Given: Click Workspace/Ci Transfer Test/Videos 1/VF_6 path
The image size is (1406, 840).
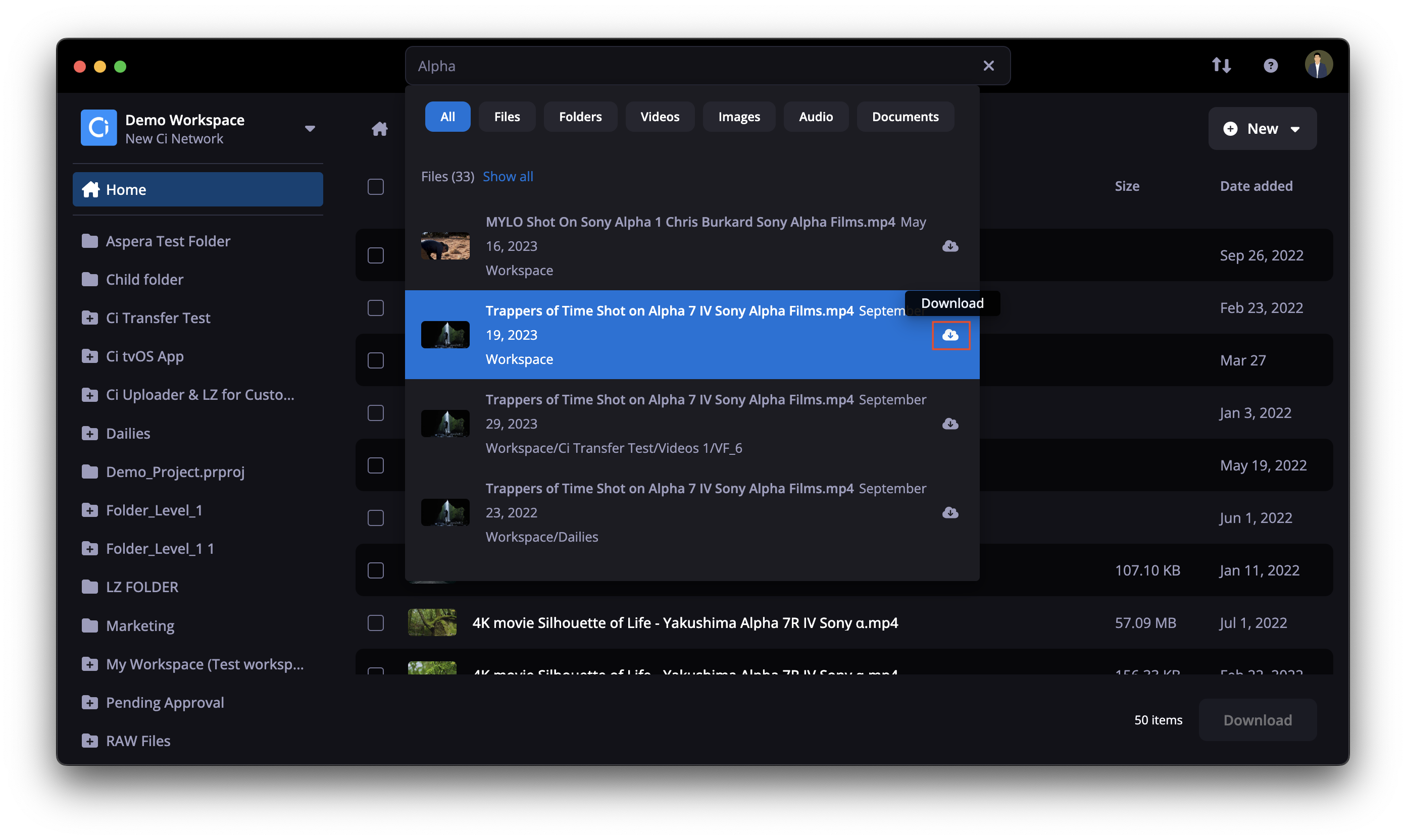Looking at the screenshot, I should pos(614,448).
